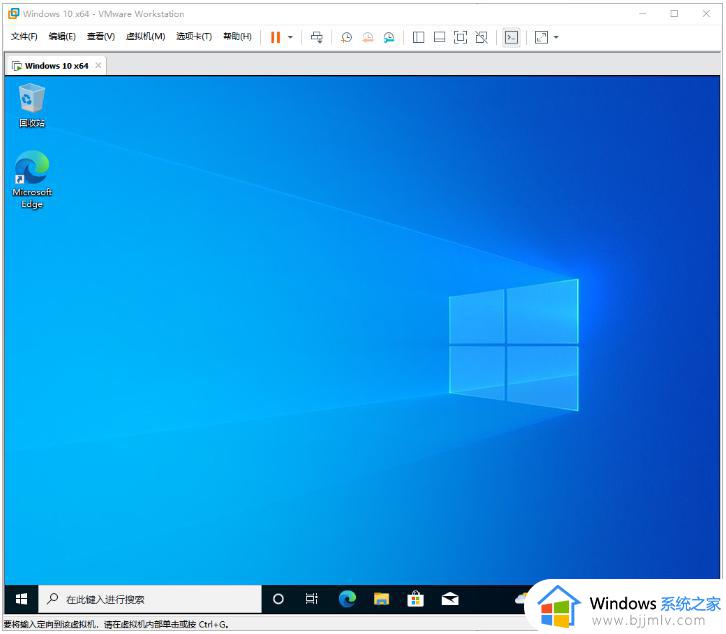
Task: Toggle the thumbnail bar icon
Action: (439, 37)
